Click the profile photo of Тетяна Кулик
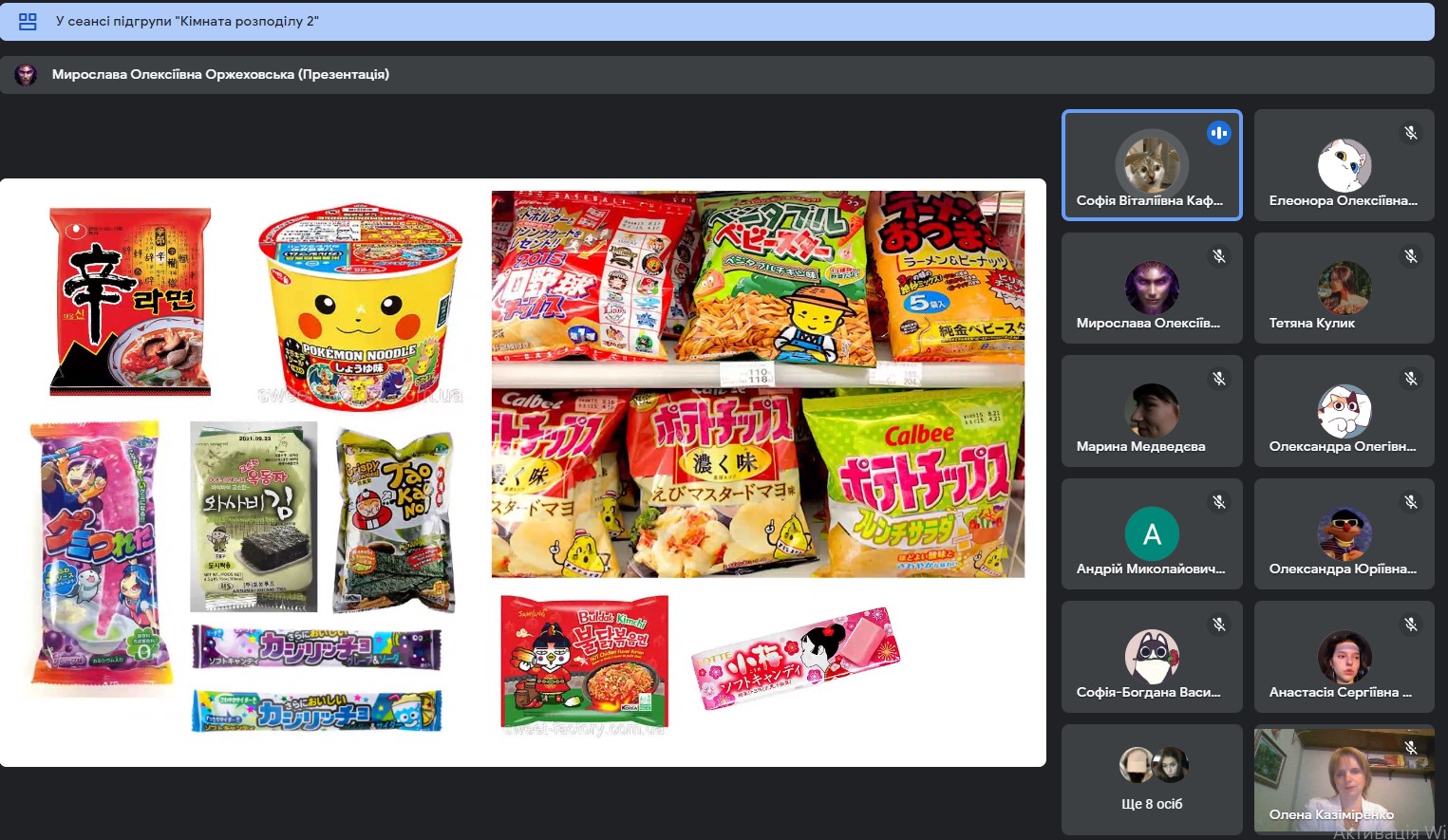 [x=1345, y=288]
